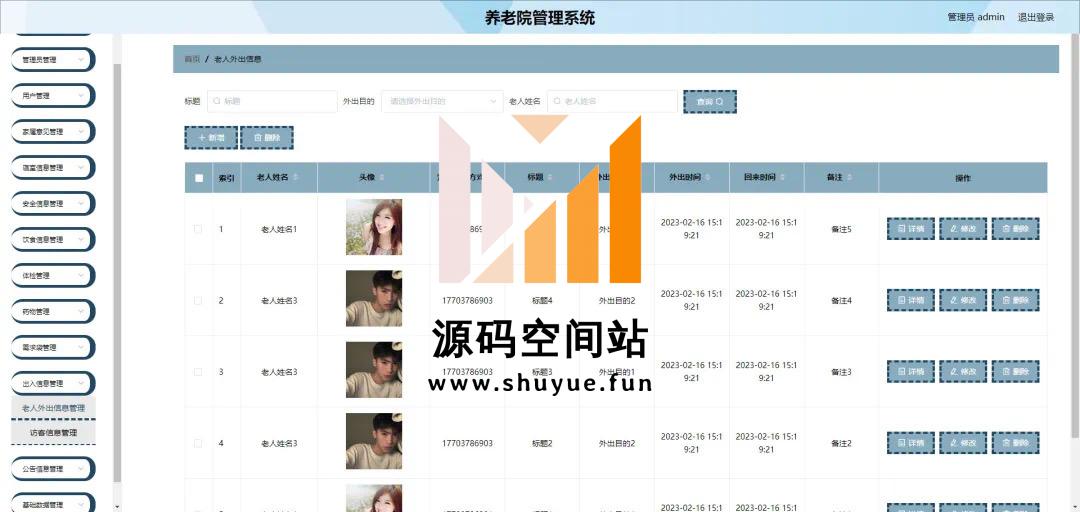Viewport: 1080px width, 512px height.
Task: Click the batch 删除 button above the table
Action: click(x=267, y=138)
